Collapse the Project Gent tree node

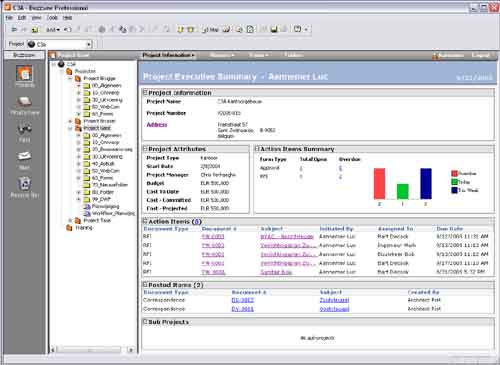click(x=70, y=128)
